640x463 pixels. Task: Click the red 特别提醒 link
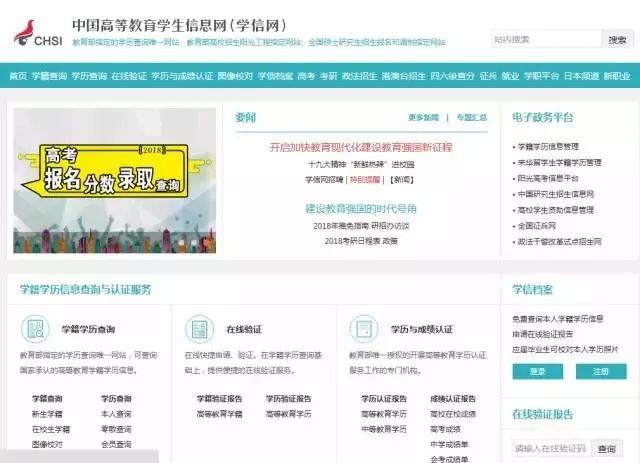coord(365,180)
